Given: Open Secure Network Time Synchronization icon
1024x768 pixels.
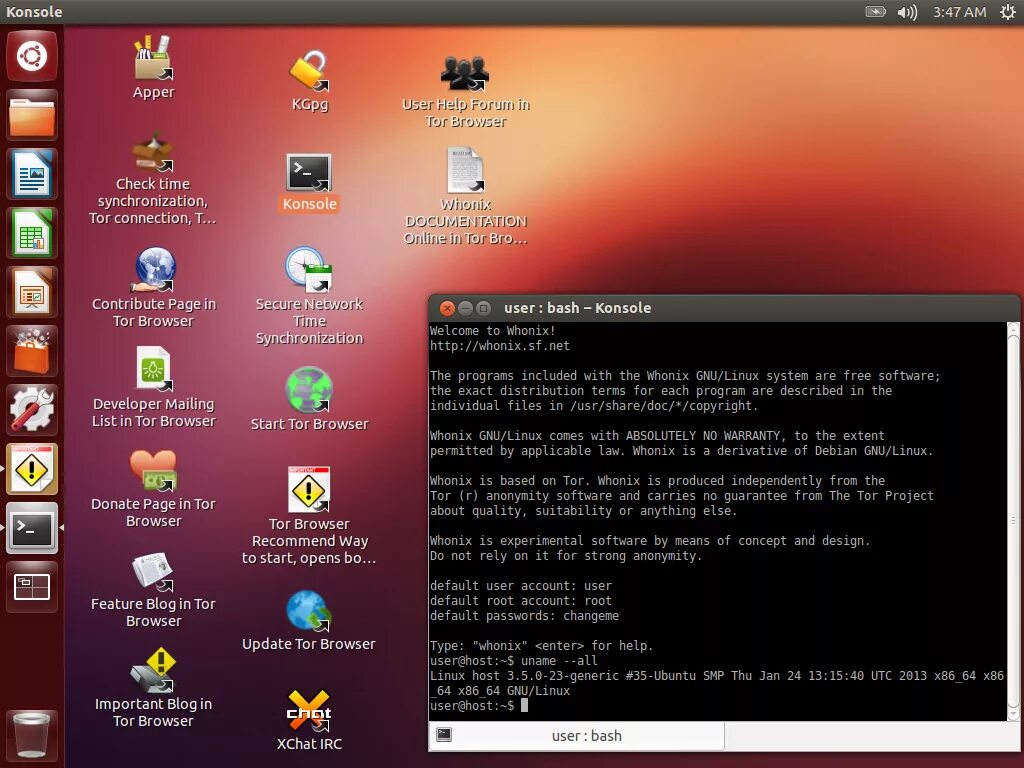Looking at the screenshot, I should 309,296.
